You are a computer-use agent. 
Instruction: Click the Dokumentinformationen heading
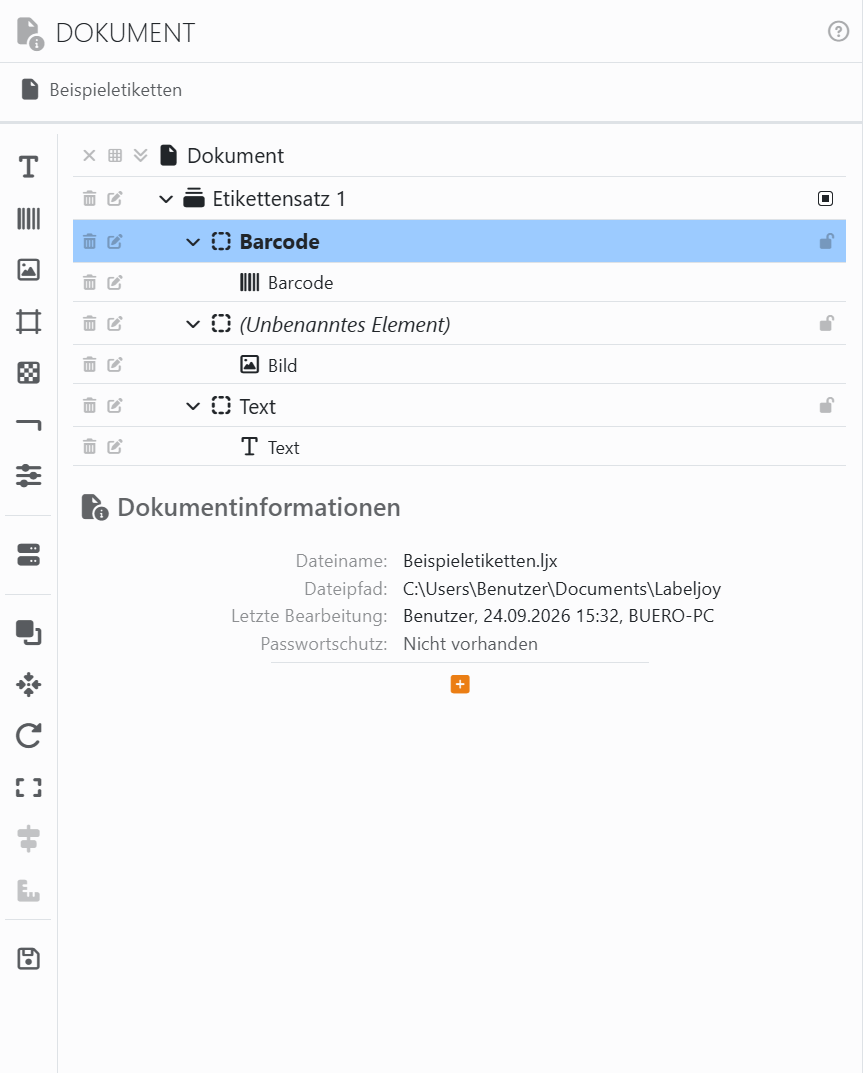[259, 507]
